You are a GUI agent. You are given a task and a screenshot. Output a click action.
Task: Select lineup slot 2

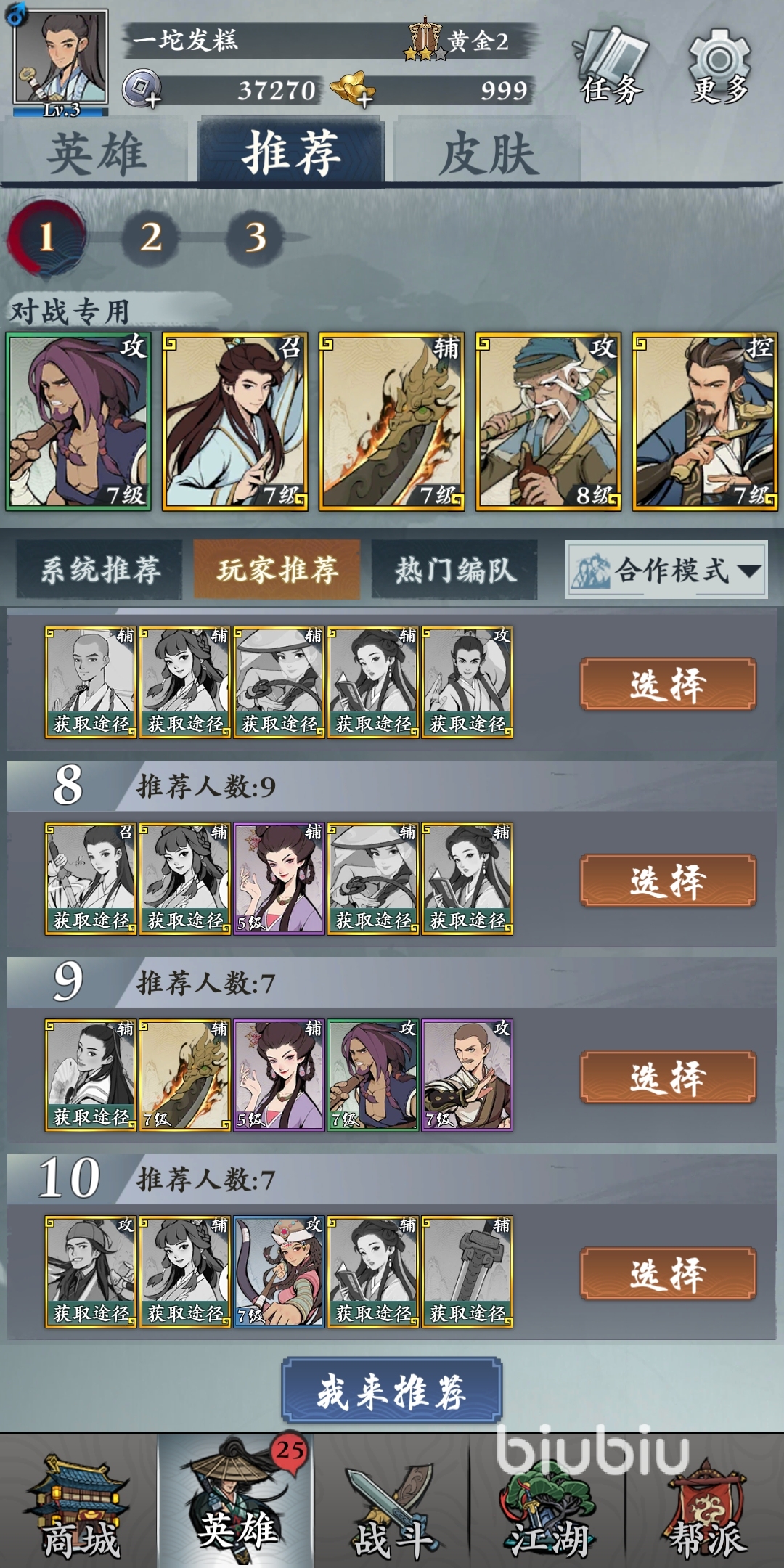(150, 237)
